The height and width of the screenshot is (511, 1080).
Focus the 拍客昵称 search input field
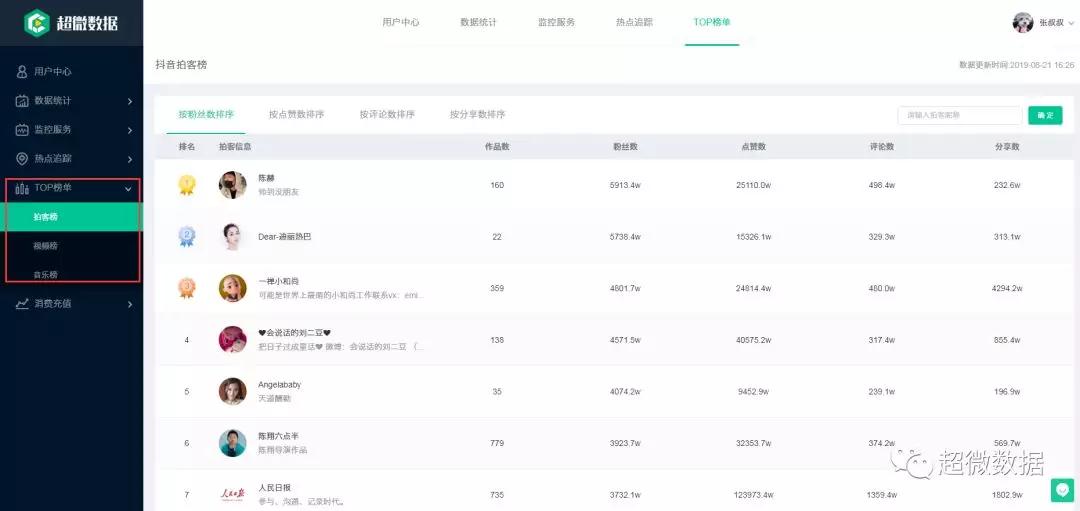click(x=960, y=115)
